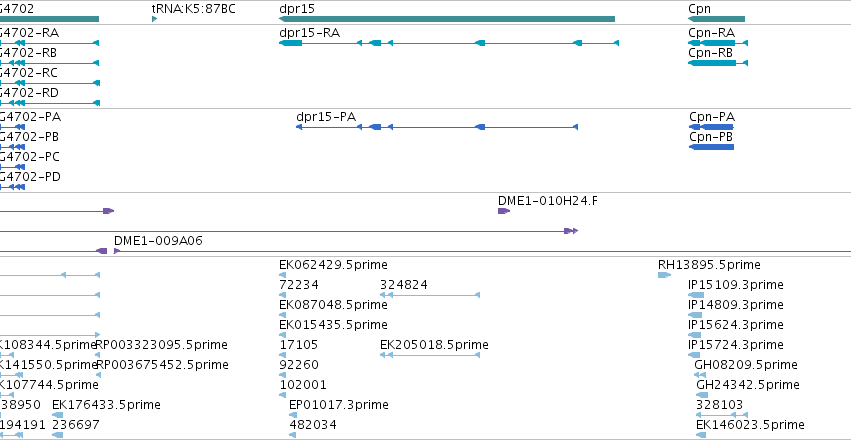Select the EK176433.5prime EST block

click(58, 415)
